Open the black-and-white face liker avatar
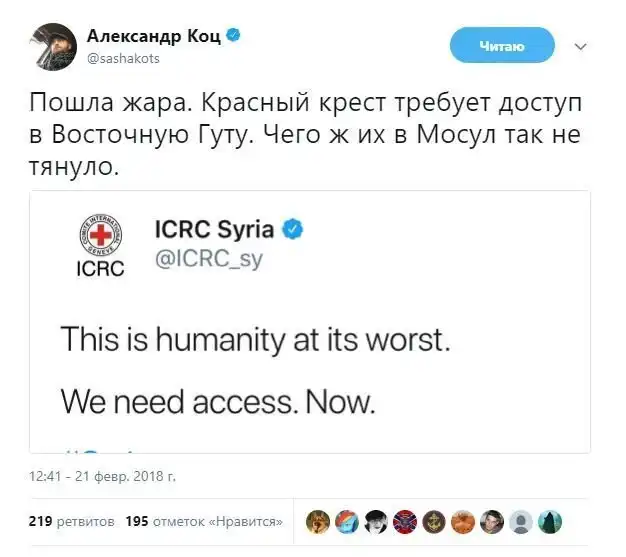 376,522
